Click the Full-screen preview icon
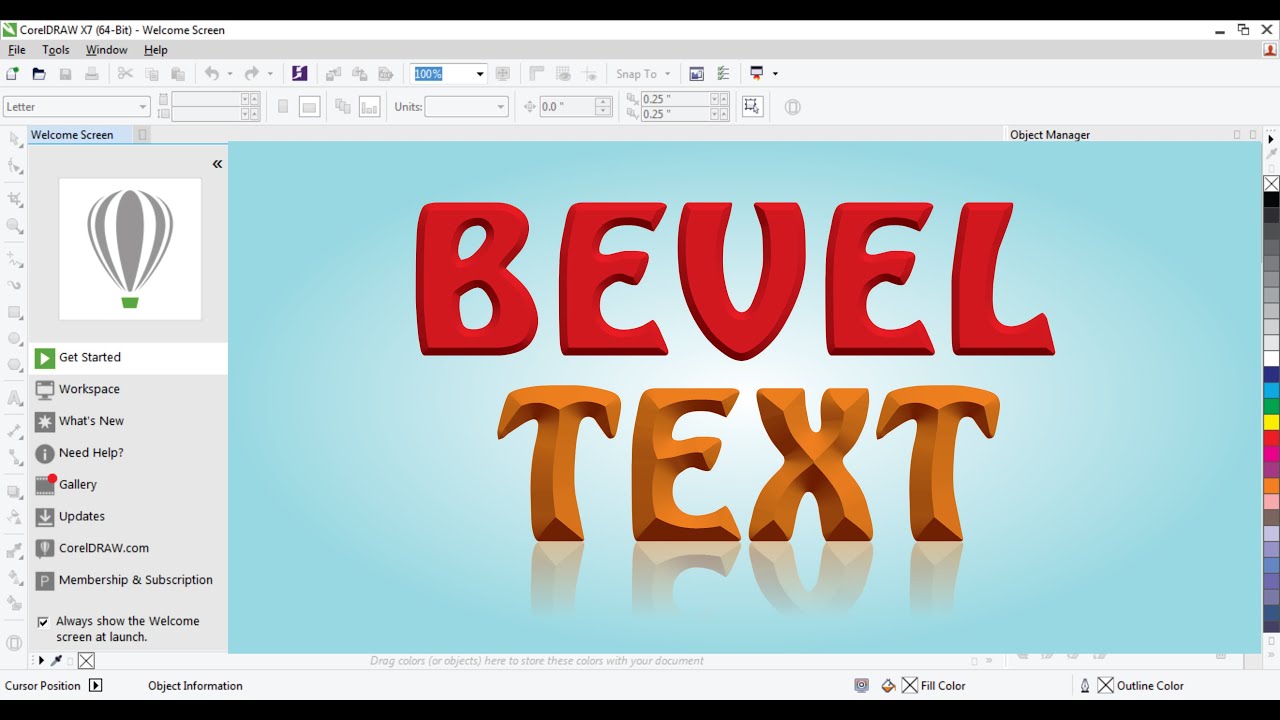 tap(503, 73)
